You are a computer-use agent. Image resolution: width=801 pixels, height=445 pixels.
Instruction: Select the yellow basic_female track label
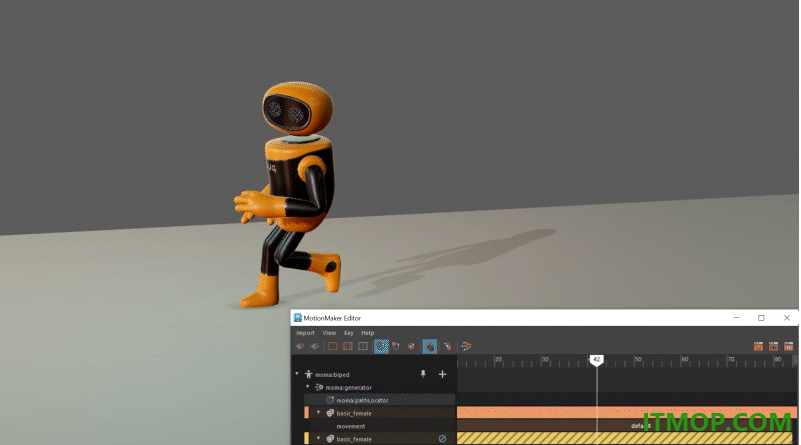coord(354,439)
